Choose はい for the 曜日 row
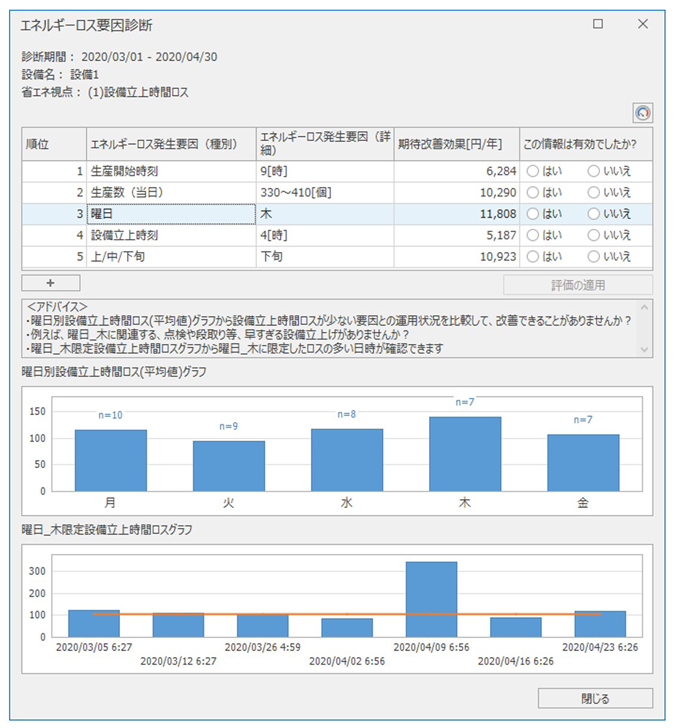Viewport: 673px width, 728px height. [x=533, y=213]
